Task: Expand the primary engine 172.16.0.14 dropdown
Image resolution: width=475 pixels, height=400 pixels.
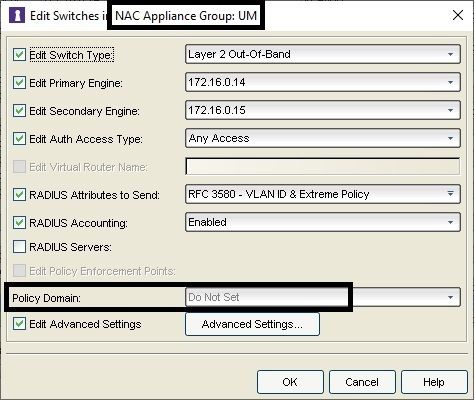Action: (x=323, y=82)
